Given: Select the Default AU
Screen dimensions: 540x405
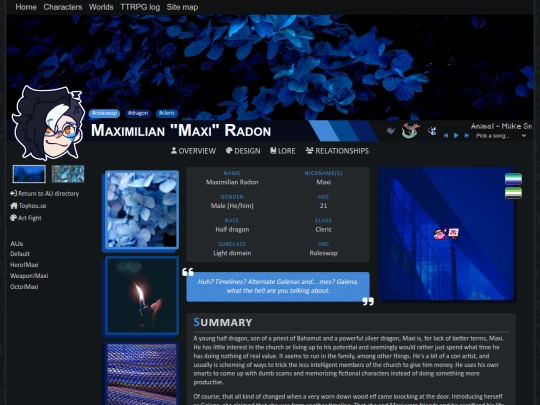Looking at the screenshot, I should (20, 254).
